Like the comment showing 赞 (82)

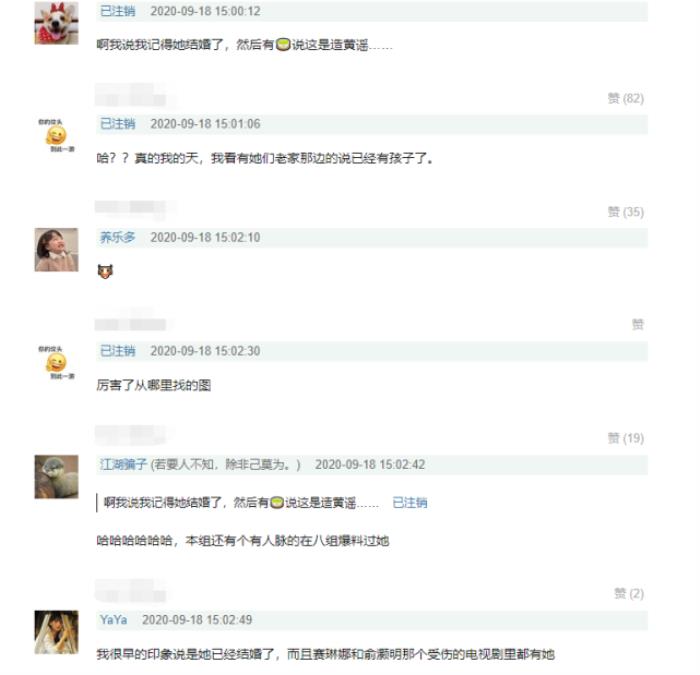click(x=625, y=98)
